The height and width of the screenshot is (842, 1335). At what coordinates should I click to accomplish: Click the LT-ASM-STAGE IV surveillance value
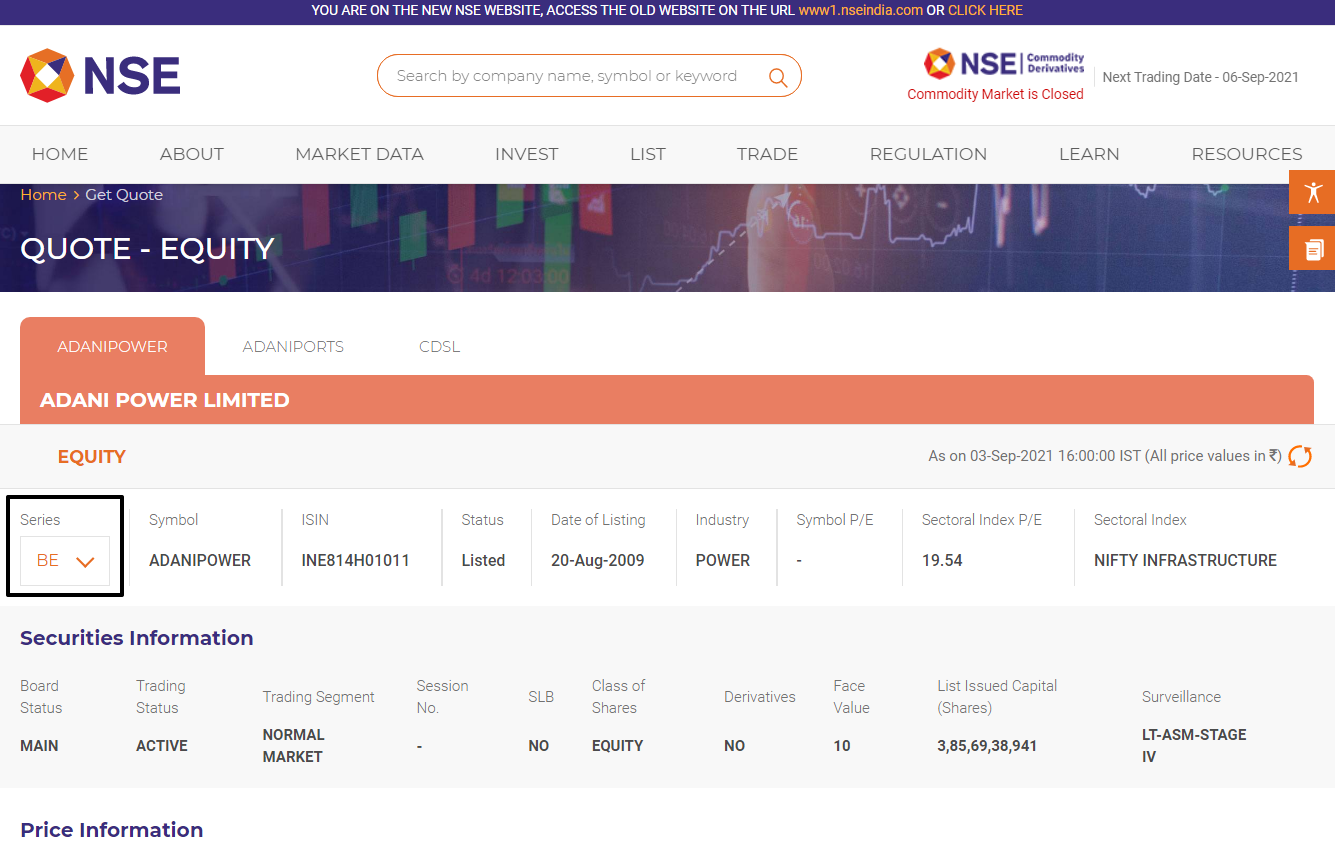[x=1194, y=745]
